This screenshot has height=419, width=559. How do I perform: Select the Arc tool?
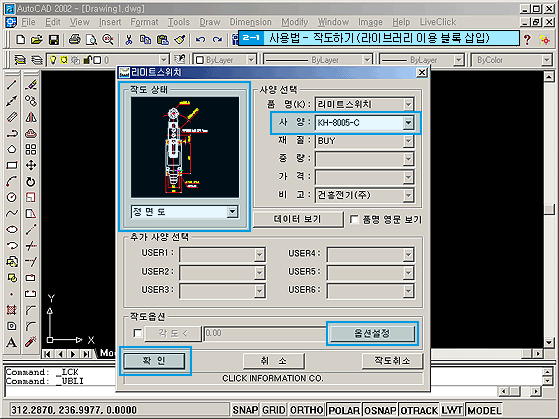click(x=11, y=181)
